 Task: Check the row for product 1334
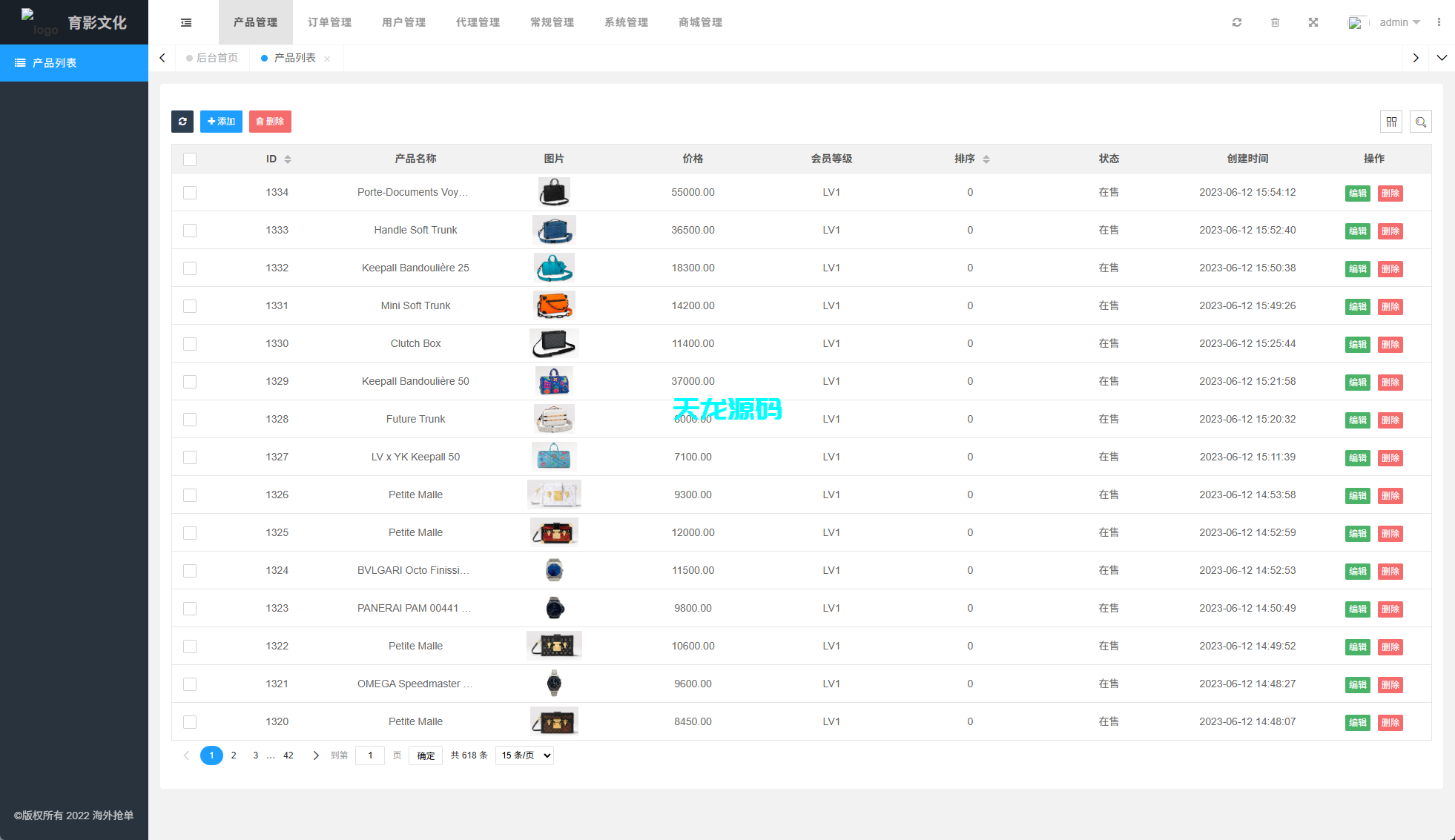[x=190, y=193]
